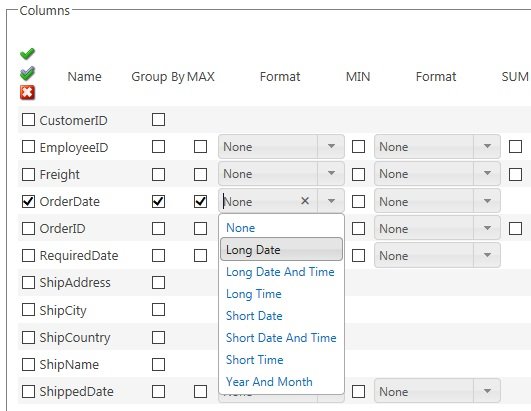The width and height of the screenshot is (531, 411).
Task: Check the CustomerID column checkbox
Action: point(28,120)
